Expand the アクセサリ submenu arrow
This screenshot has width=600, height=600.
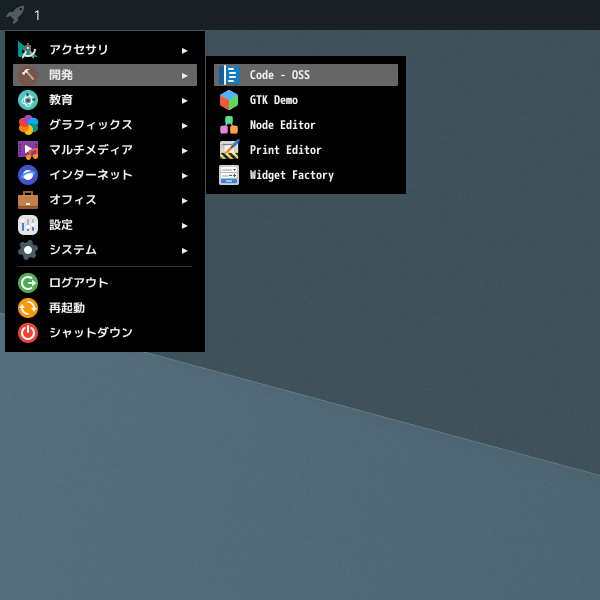tap(184, 50)
